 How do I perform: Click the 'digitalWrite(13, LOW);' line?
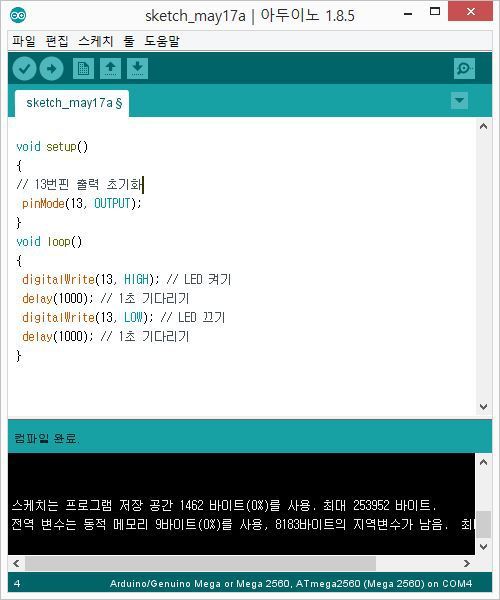[123, 317]
